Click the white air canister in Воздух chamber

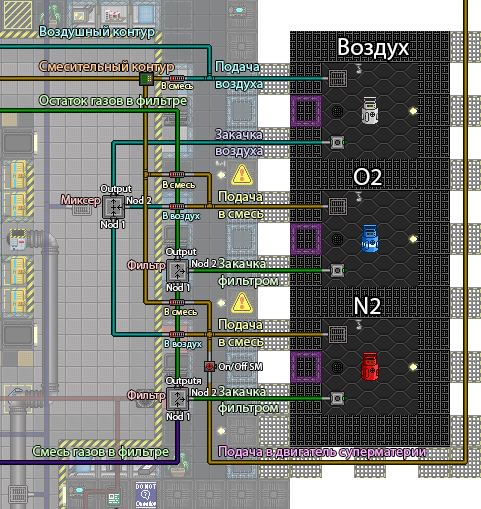370,110
